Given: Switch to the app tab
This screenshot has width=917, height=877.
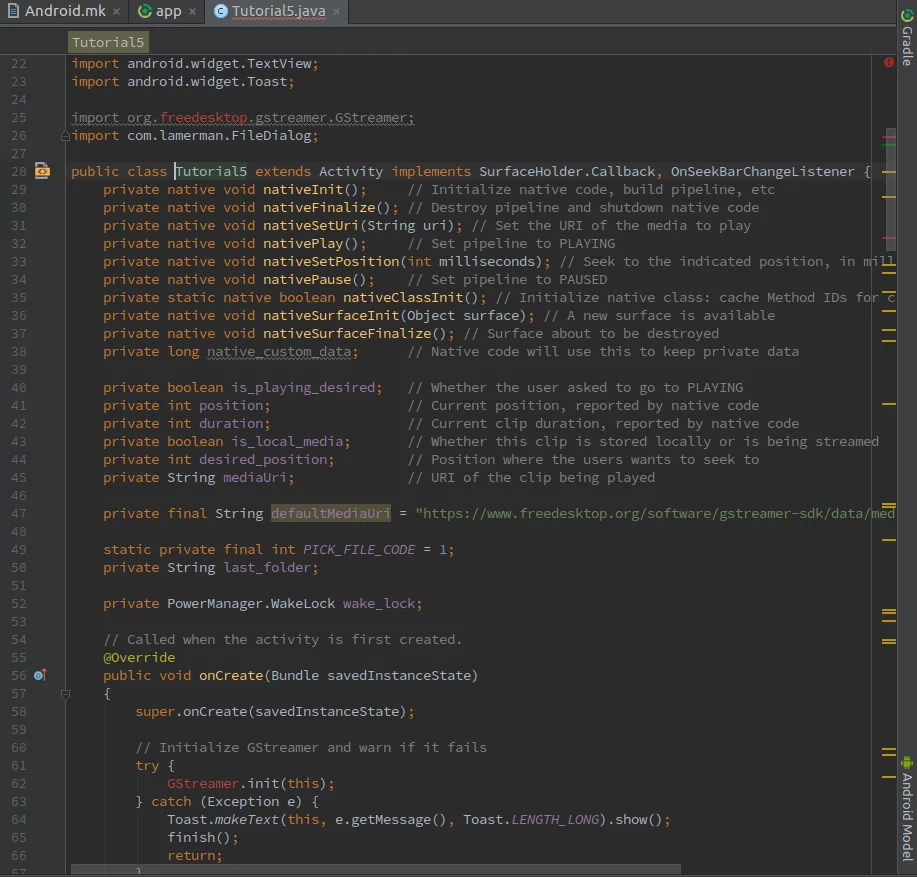Looking at the screenshot, I should pyautogui.click(x=167, y=12).
